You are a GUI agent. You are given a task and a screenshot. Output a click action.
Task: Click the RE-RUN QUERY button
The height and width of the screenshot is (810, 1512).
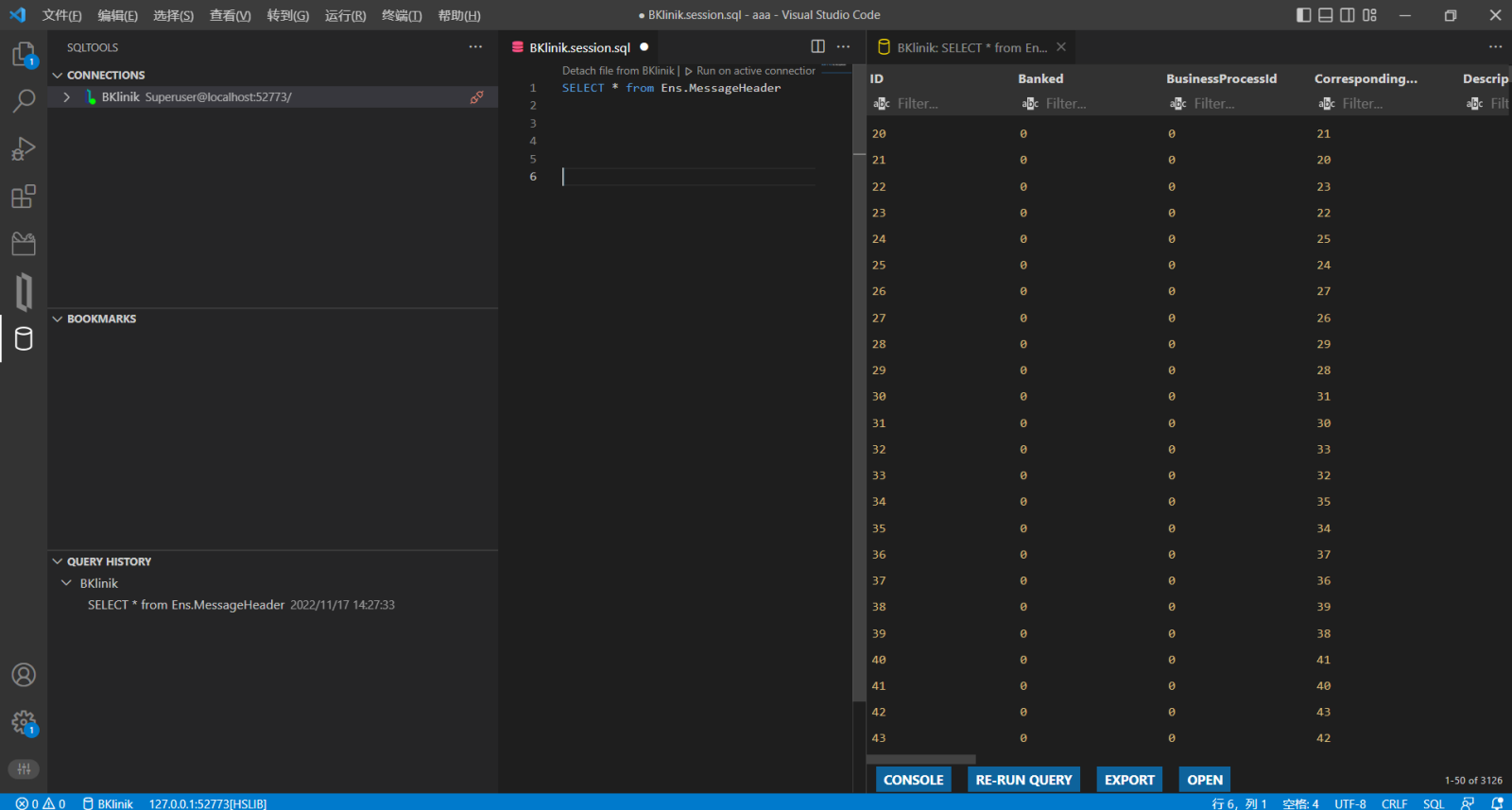pos(1023,780)
